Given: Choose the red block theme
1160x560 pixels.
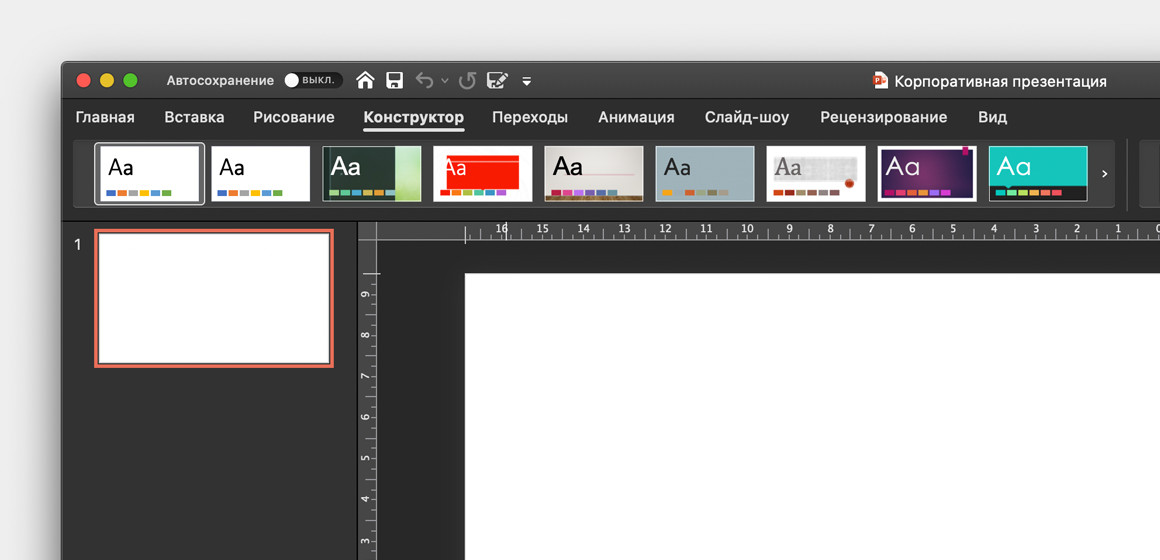Looking at the screenshot, I should pos(482,174).
